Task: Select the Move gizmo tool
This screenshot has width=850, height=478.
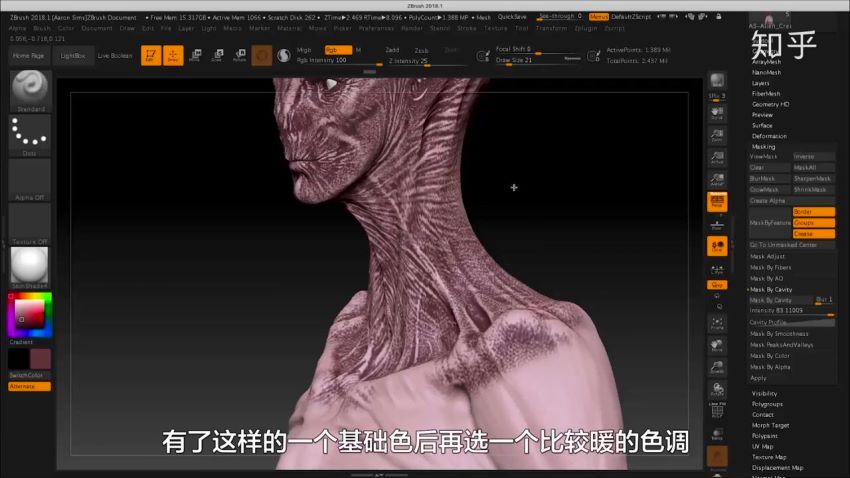Action: point(195,55)
